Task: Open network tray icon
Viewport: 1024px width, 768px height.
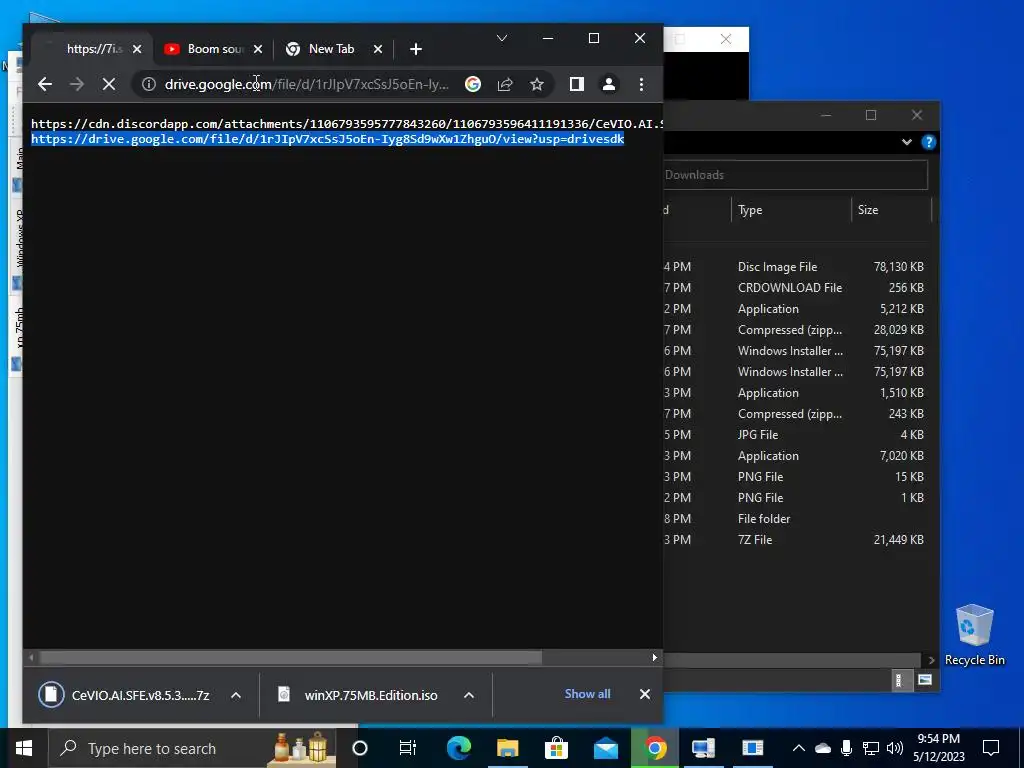Action: 871,748
